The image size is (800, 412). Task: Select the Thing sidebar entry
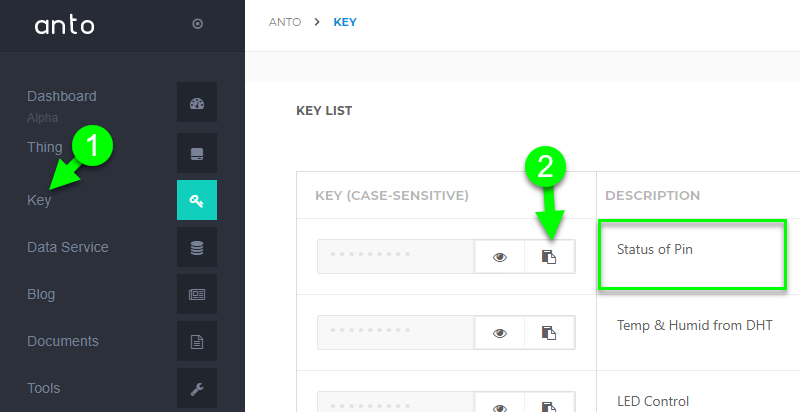click(x=45, y=147)
